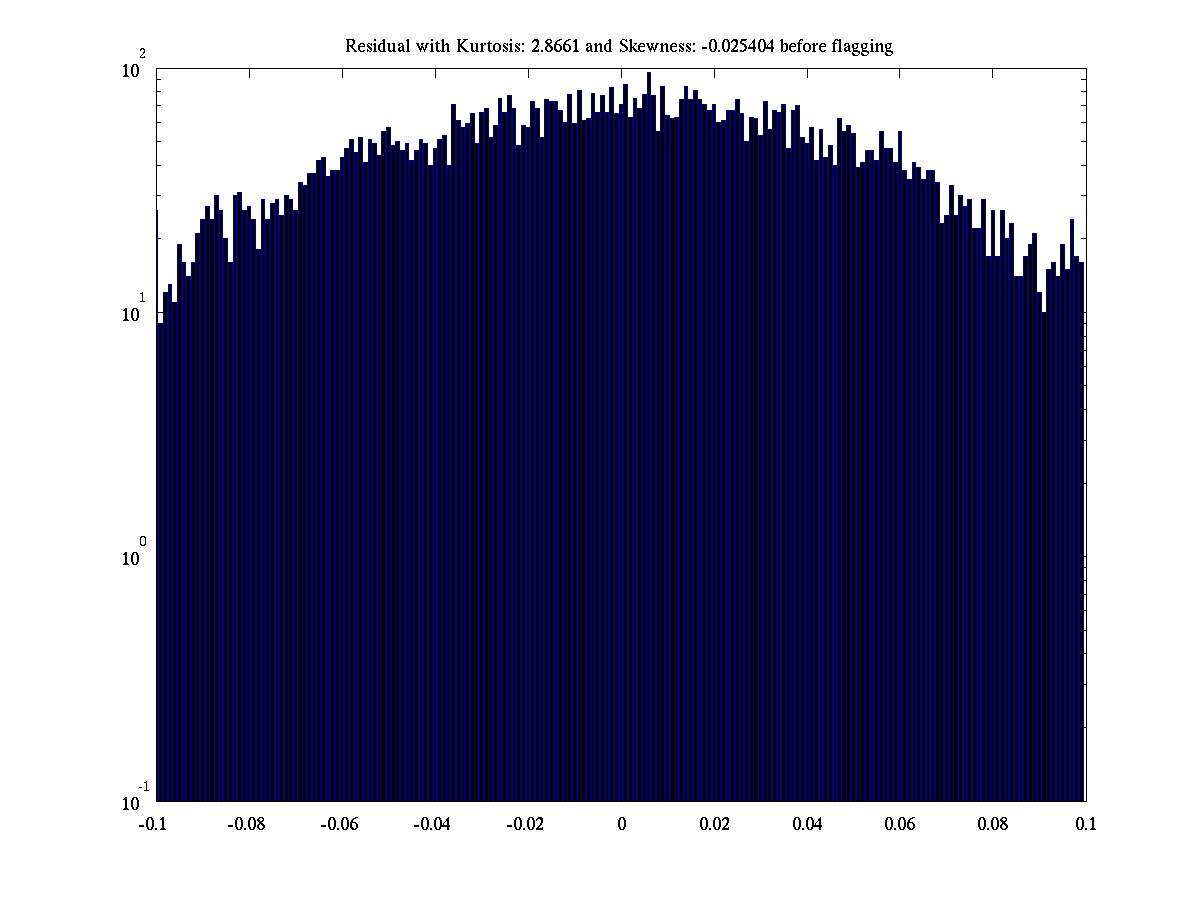Click the y-axis label 10 to the power 2

point(135,65)
